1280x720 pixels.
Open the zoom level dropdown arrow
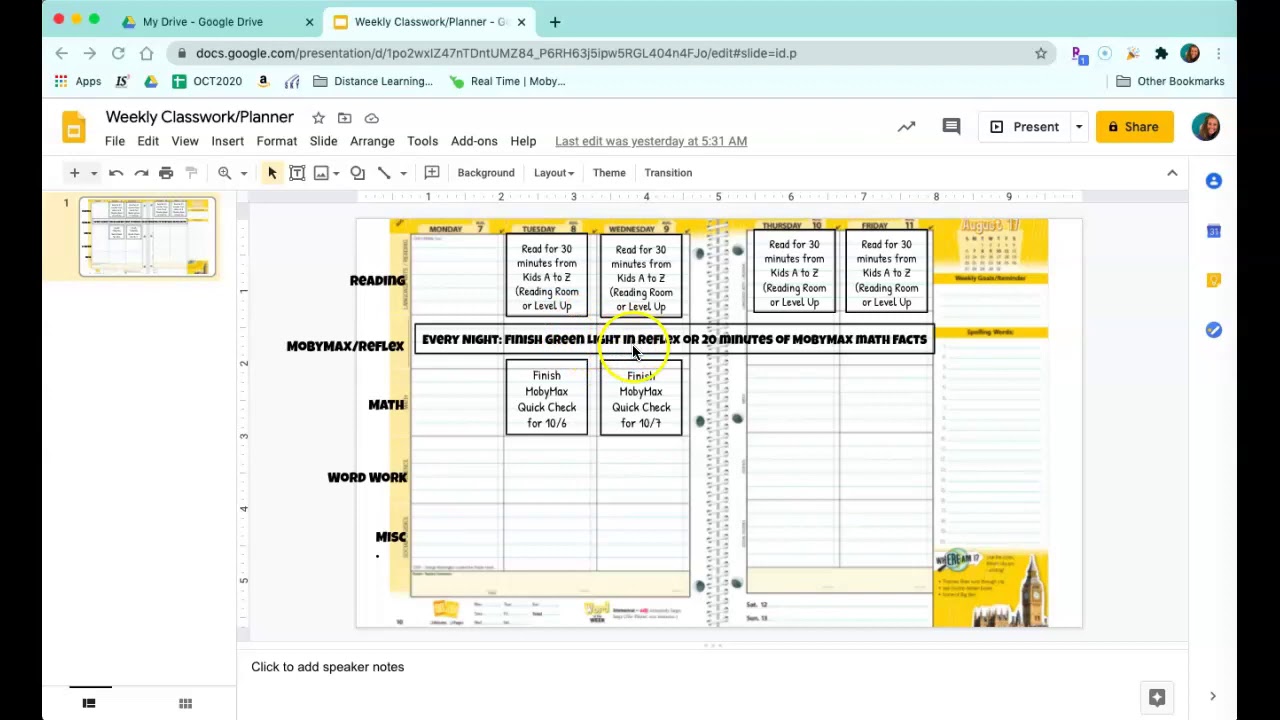(x=243, y=173)
